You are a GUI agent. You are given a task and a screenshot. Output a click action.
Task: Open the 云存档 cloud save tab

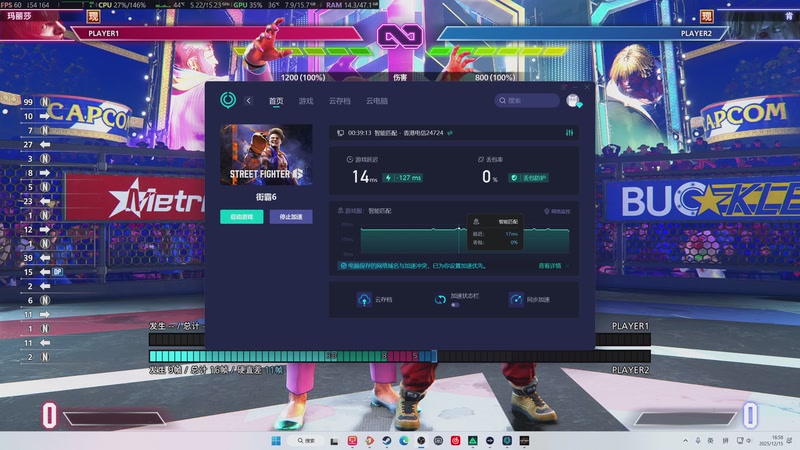pyautogui.click(x=339, y=101)
